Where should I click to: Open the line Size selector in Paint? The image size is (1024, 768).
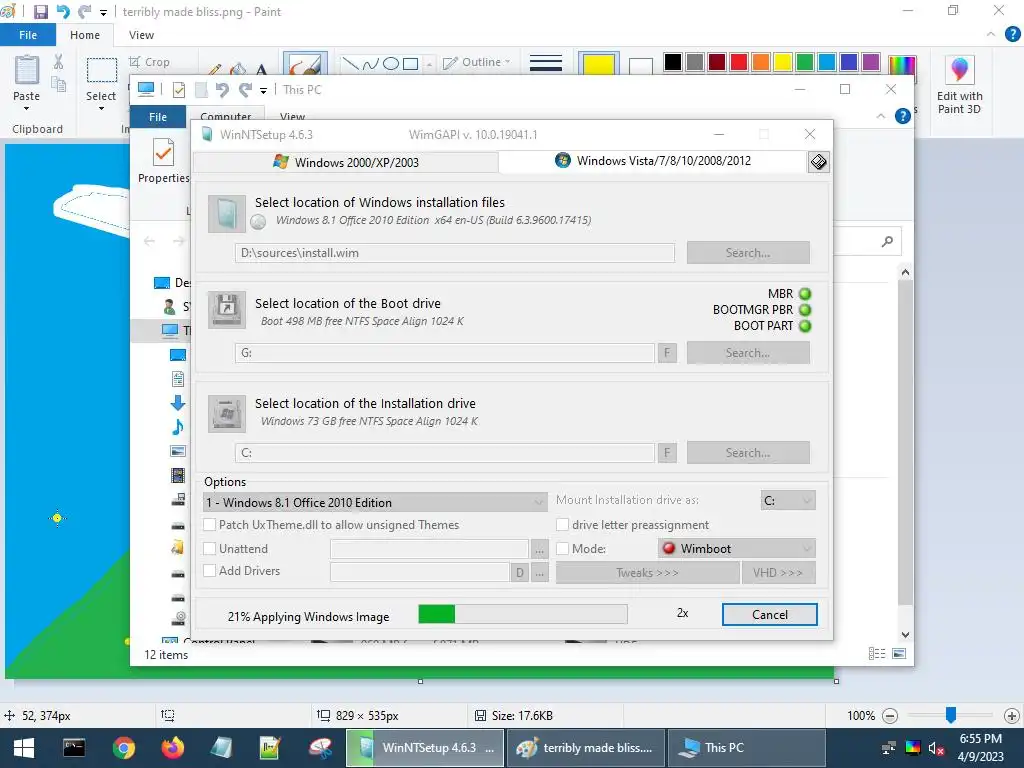[x=546, y=63]
